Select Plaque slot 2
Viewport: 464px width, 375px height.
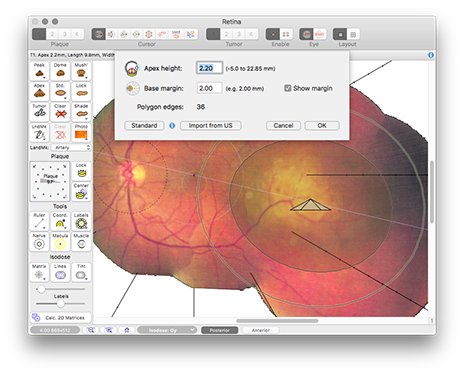tap(52, 34)
